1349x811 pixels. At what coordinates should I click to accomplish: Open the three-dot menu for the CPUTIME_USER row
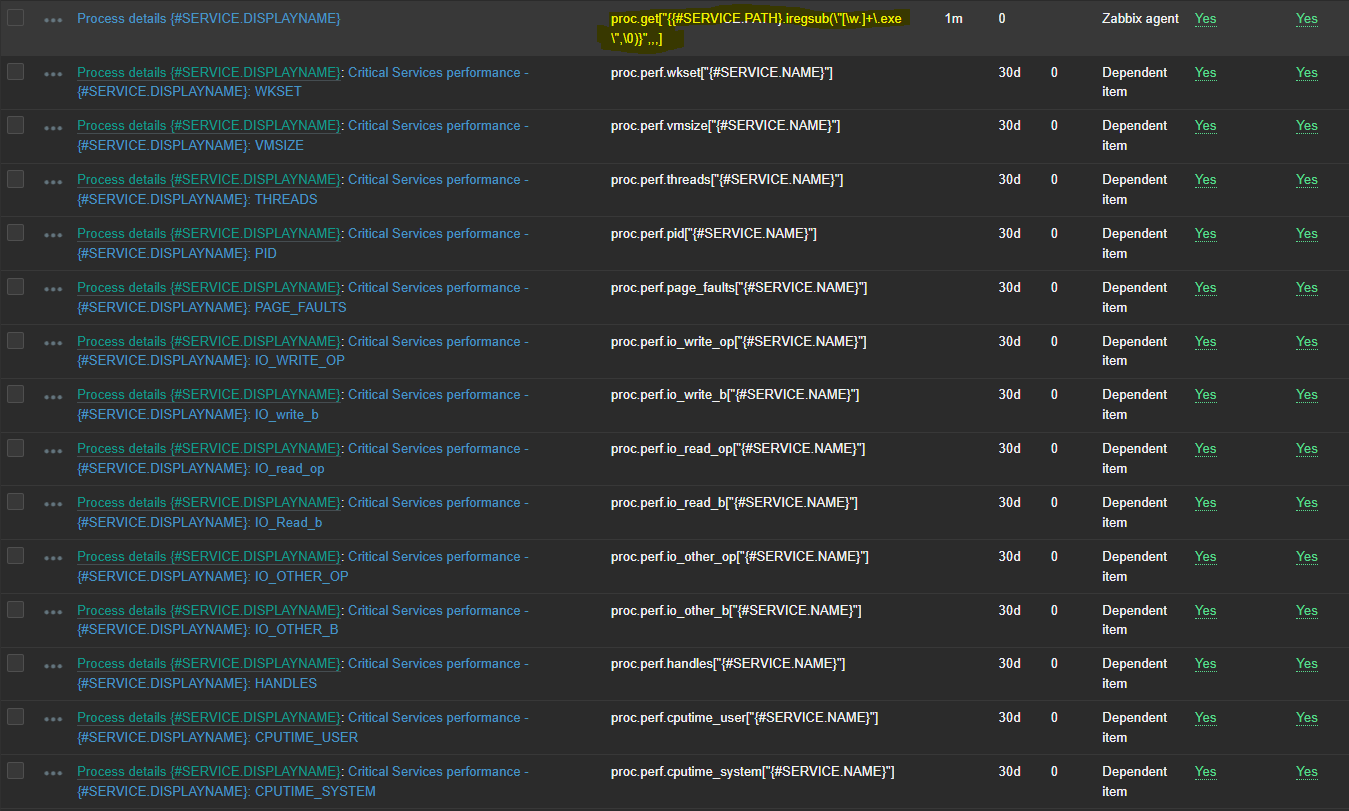(53, 719)
